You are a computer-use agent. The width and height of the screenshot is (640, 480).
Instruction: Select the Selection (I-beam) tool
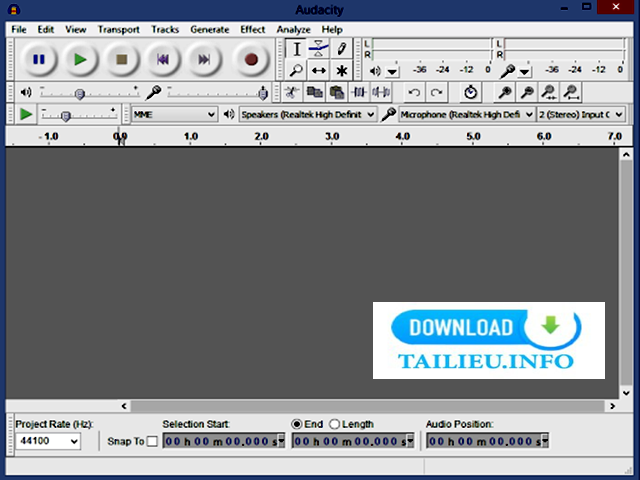pos(297,49)
